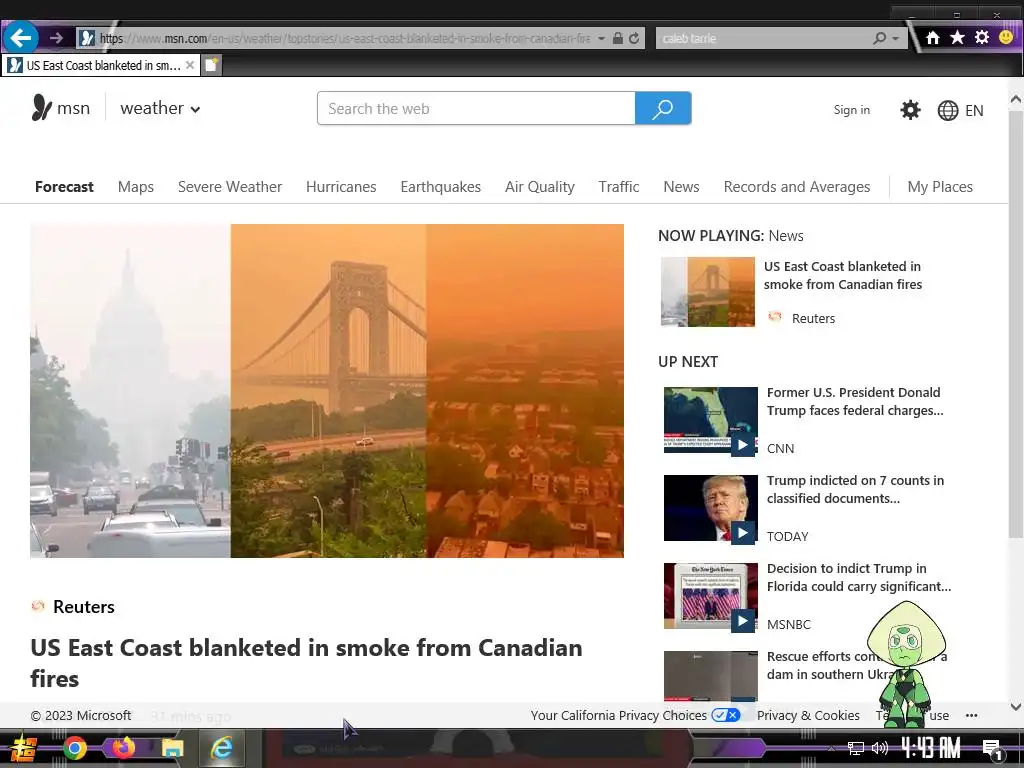Open Records and Averages section
Viewport: 1024px width, 768px height.
tap(797, 187)
